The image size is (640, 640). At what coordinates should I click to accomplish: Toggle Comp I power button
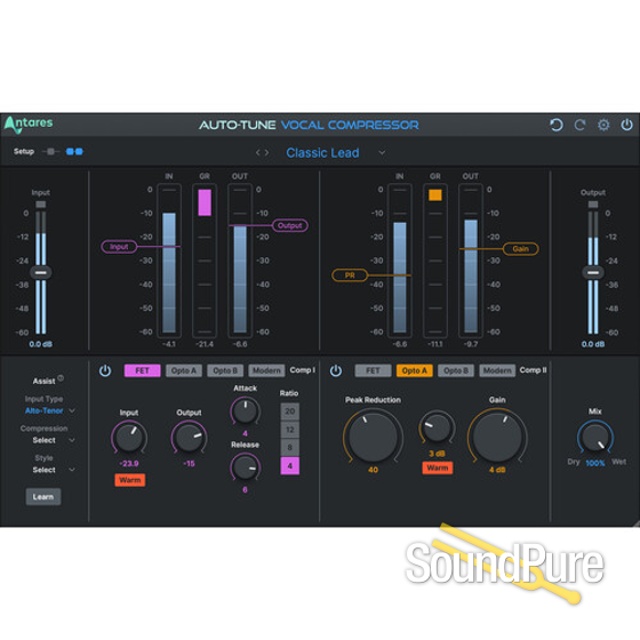105,370
